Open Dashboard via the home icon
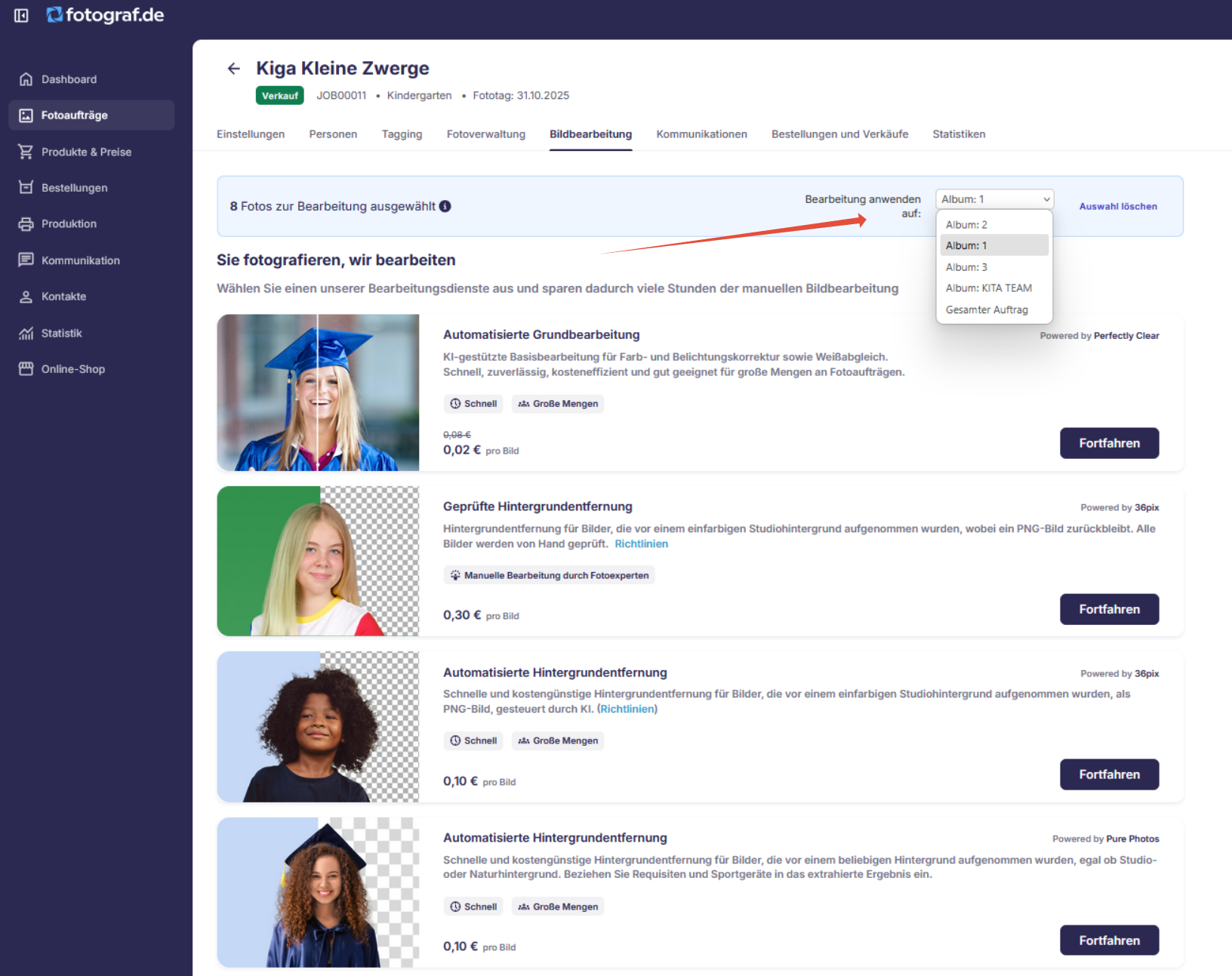This screenshot has height=976, width=1232. (x=26, y=79)
